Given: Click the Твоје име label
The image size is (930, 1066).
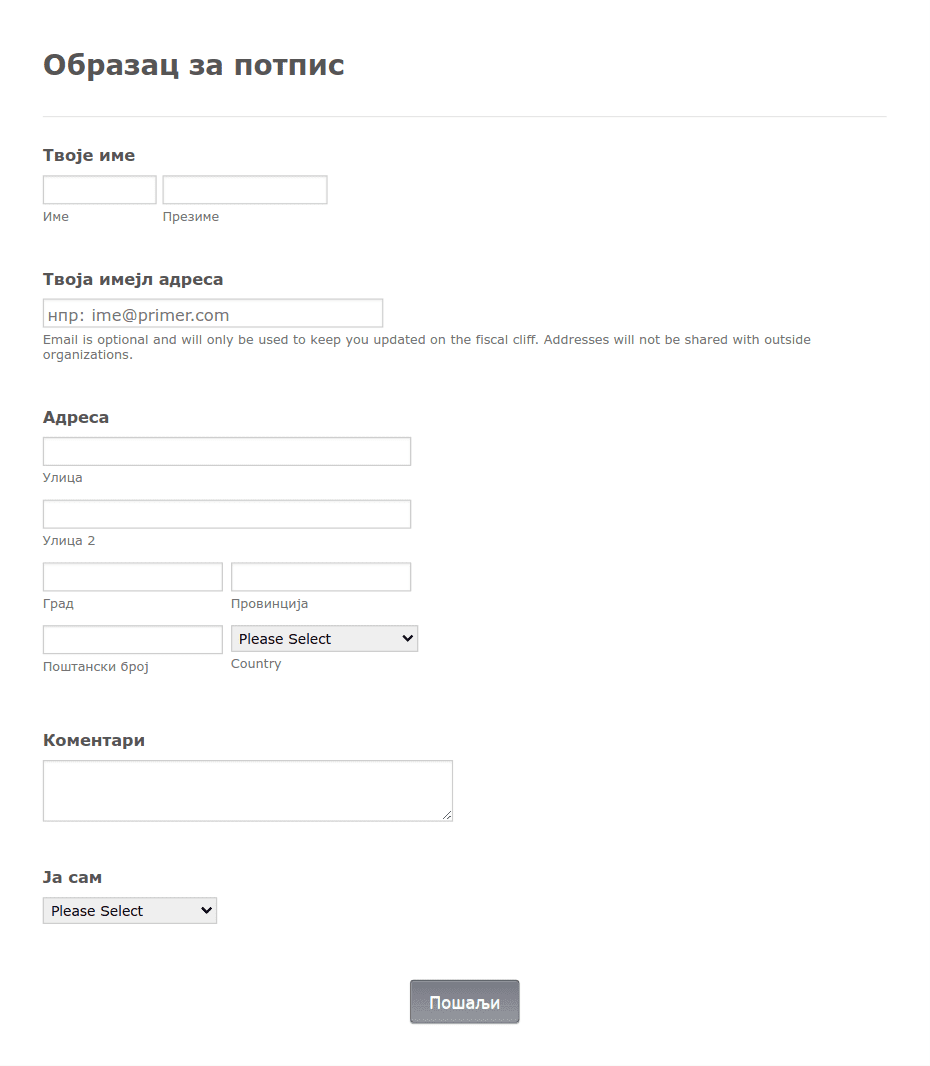Looking at the screenshot, I should (89, 156).
